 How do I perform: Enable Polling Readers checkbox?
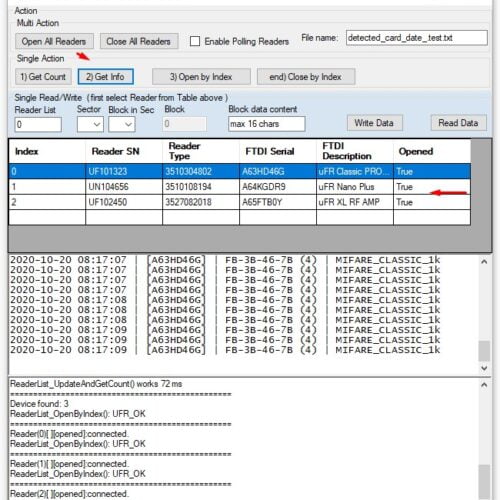tap(195, 41)
